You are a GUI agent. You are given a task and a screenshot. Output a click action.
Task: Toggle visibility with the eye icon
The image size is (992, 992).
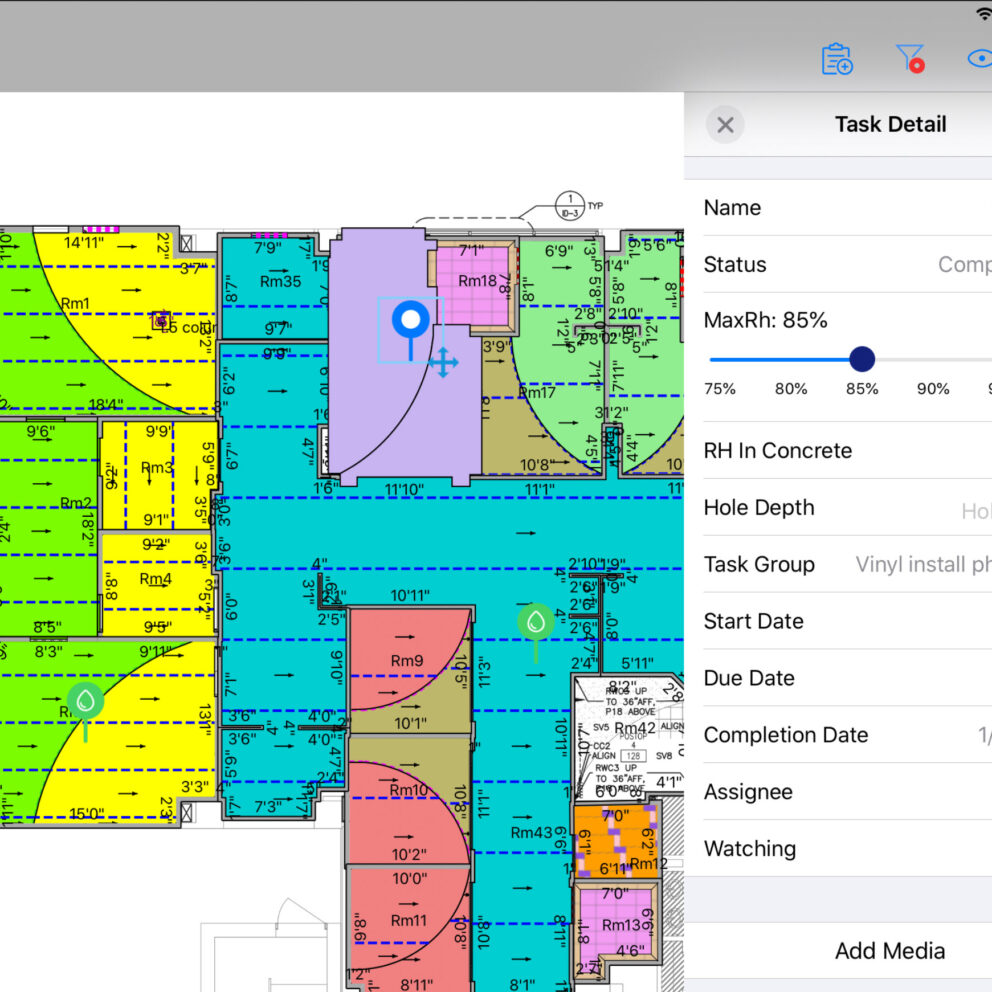979,58
